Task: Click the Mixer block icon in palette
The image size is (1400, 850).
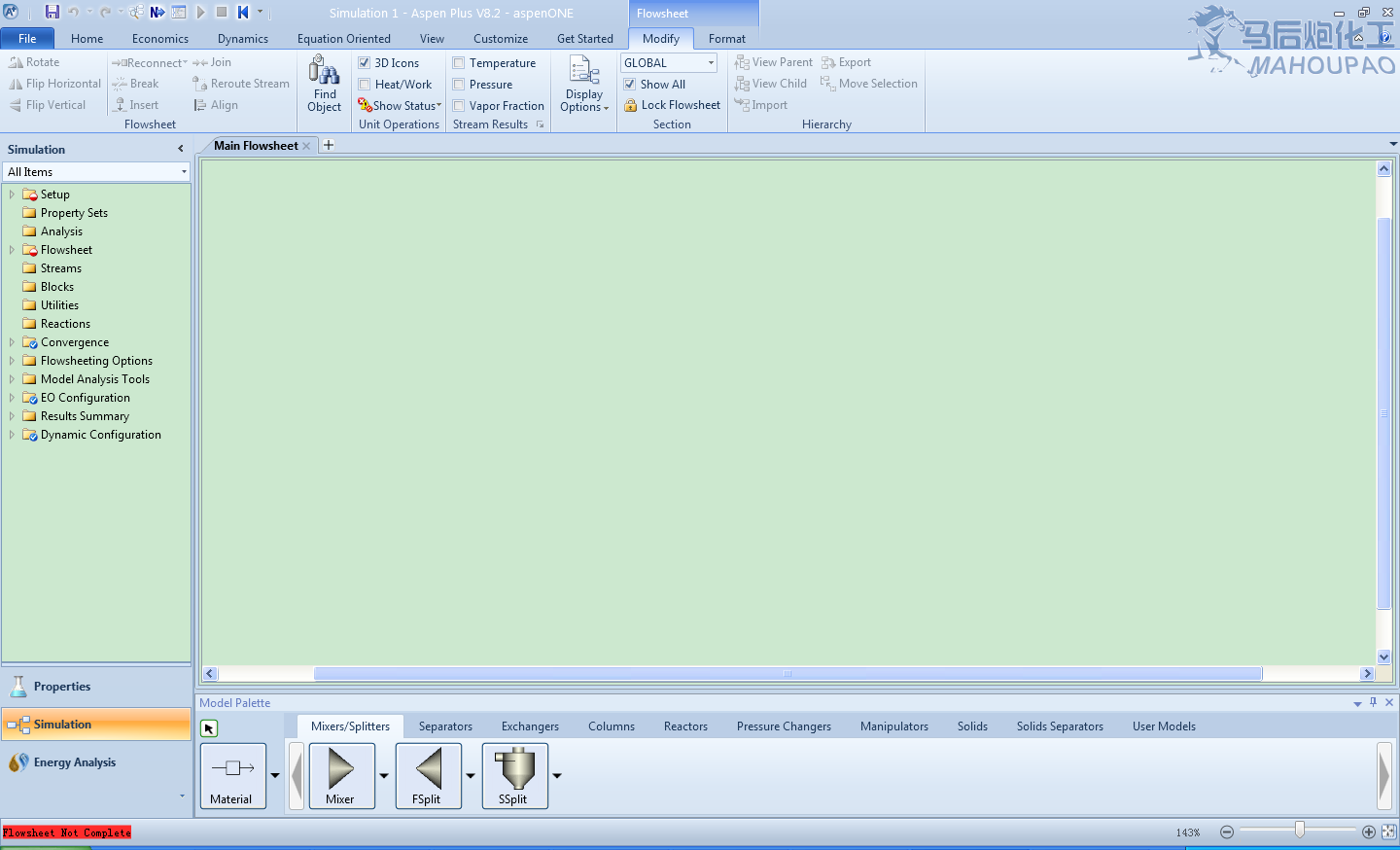Action: (x=341, y=775)
